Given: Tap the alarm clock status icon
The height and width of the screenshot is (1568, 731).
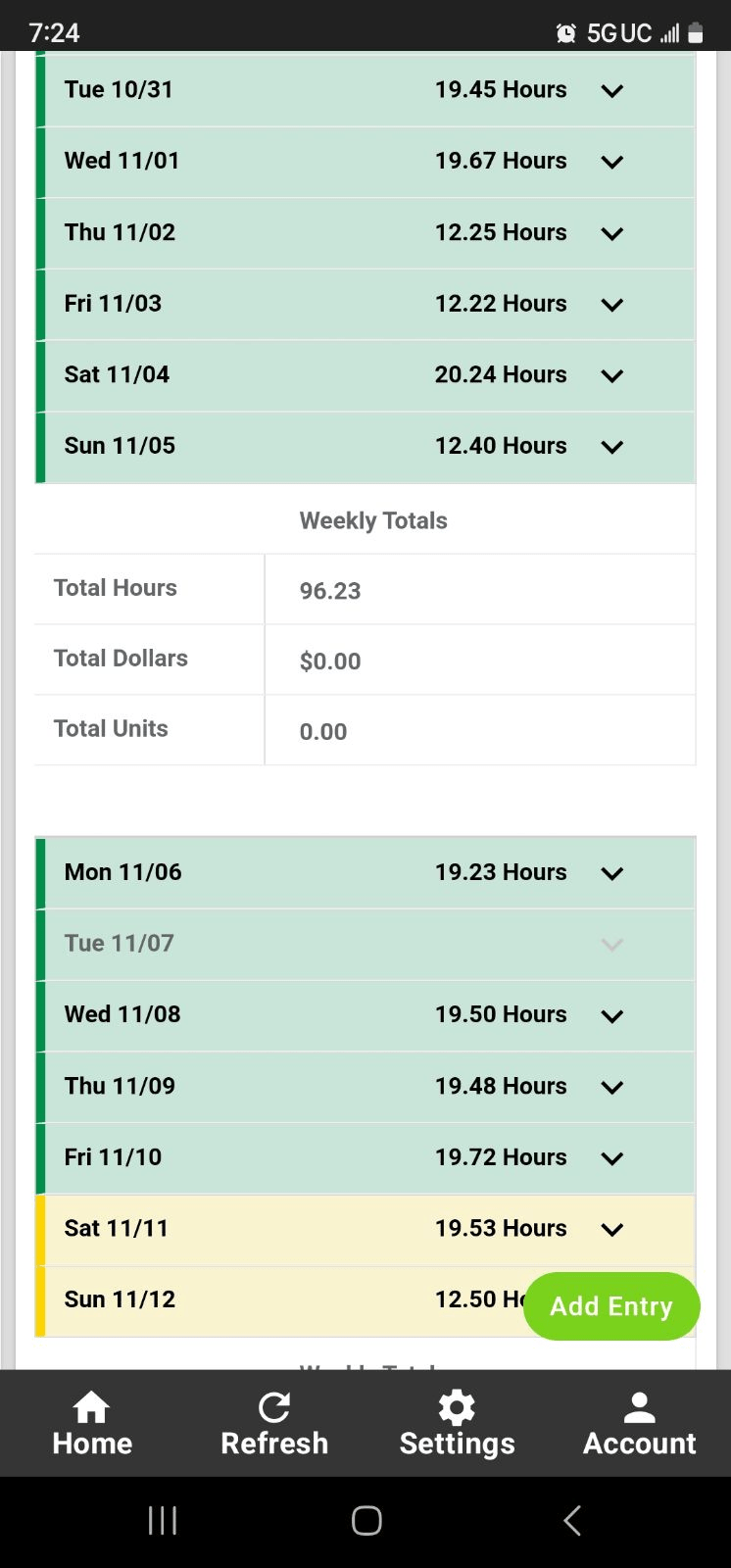Looking at the screenshot, I should (566, 33).
